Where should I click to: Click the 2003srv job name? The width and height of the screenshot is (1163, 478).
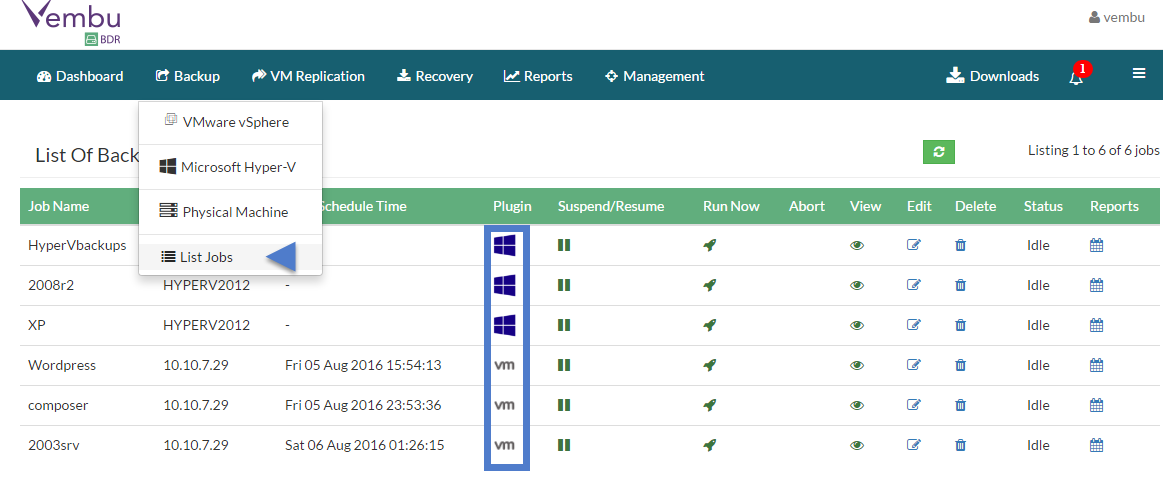point(55,445)
